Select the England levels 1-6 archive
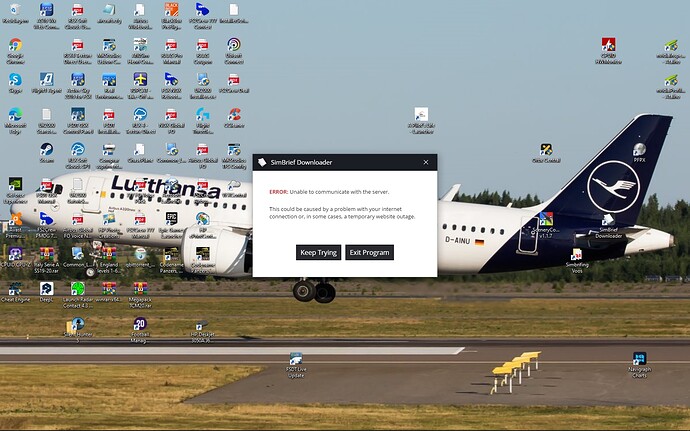 pyautogui.click(x=109, y=259)
